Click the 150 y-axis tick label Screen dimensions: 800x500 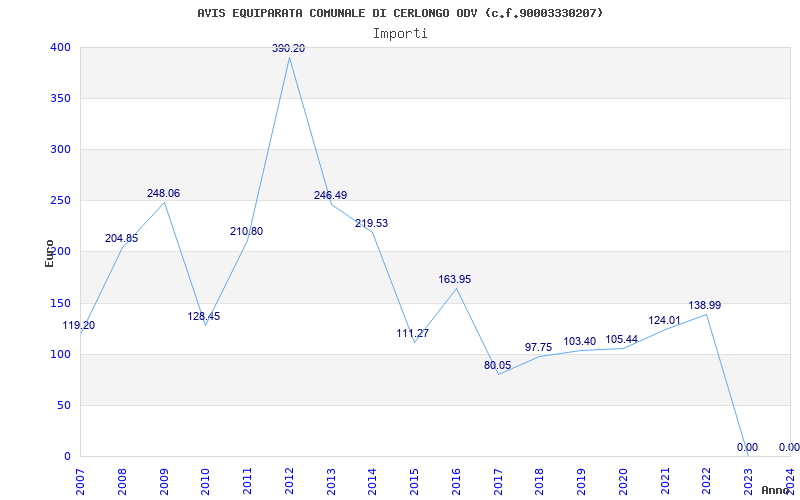point(60,304)
